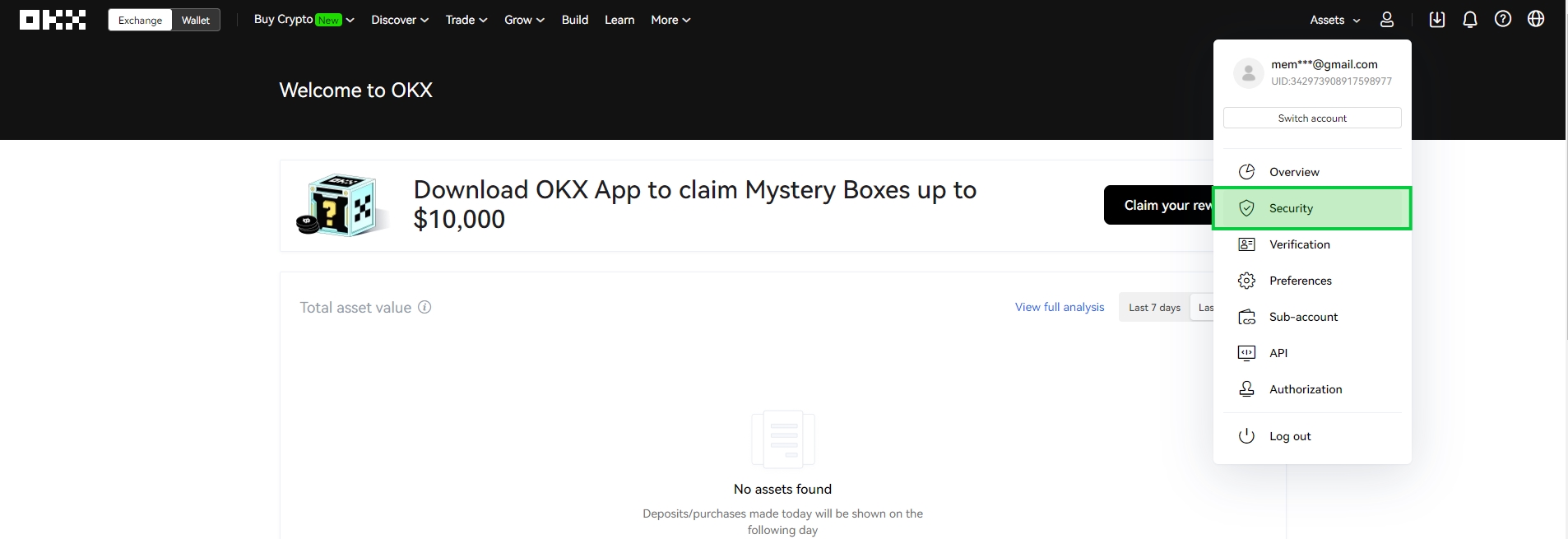Click the Log out power icon
This screenshot has width=1568, height=539.
pos(1247,436)
